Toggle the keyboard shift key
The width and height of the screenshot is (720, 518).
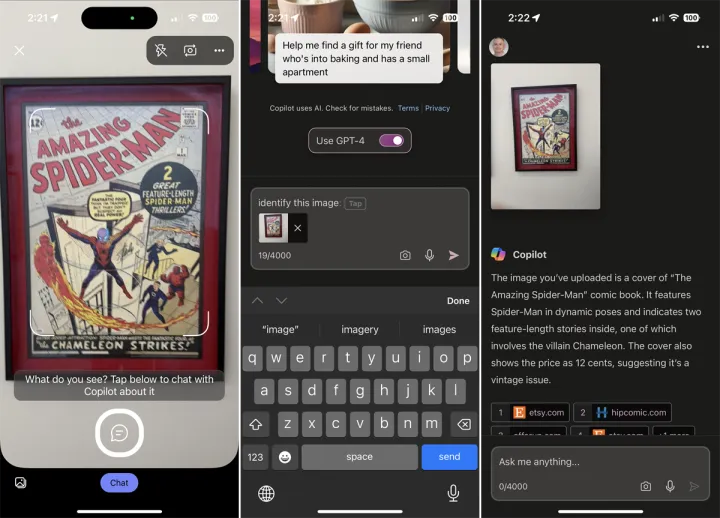pos(256,424)
